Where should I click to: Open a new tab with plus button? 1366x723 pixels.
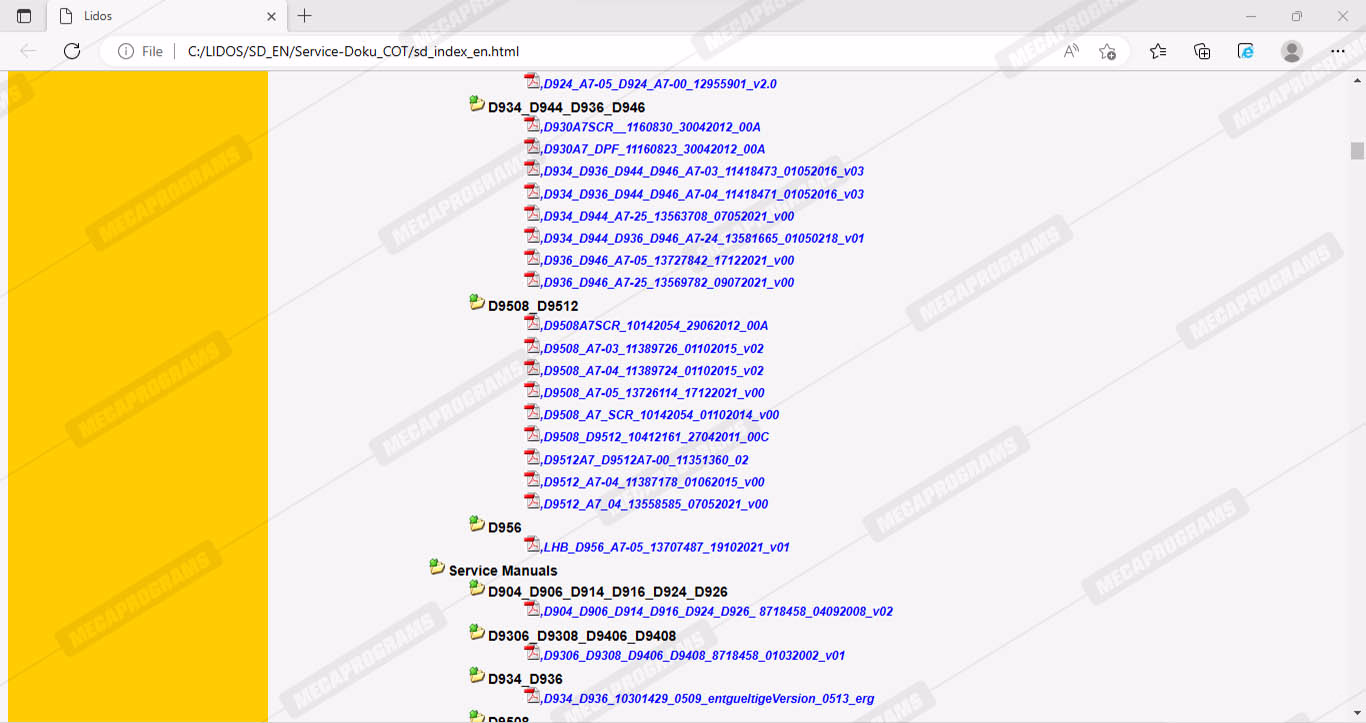(x=305, y=16)
